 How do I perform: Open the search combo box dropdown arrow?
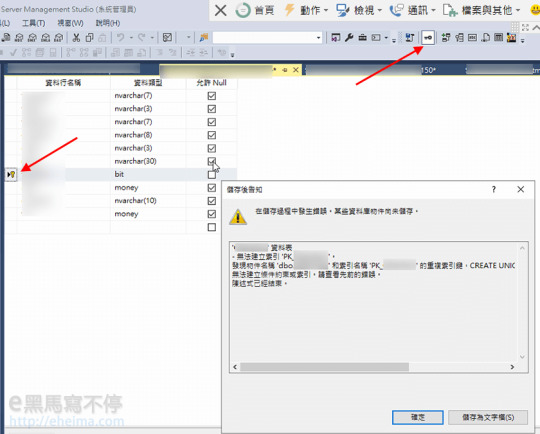[x=319, y=38]
